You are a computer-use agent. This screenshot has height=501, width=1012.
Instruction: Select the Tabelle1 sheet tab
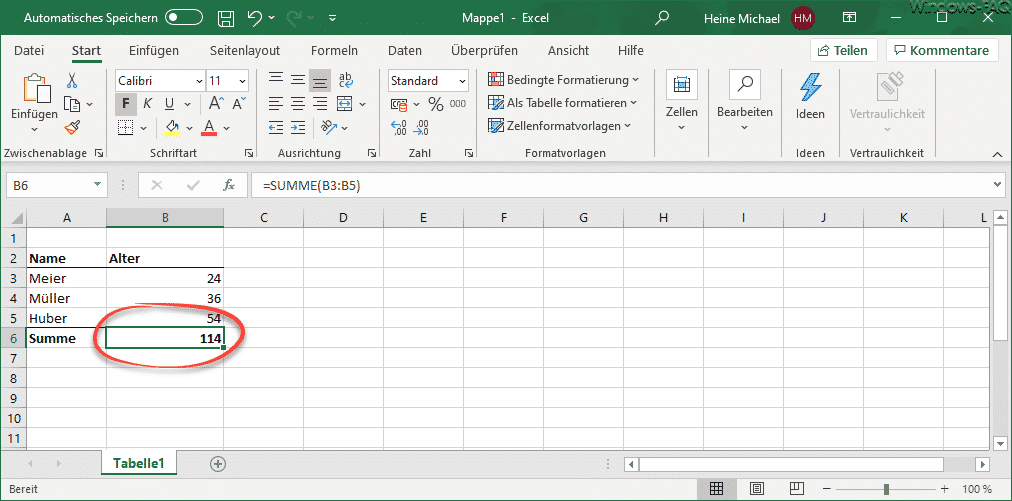tap(139, 463)
